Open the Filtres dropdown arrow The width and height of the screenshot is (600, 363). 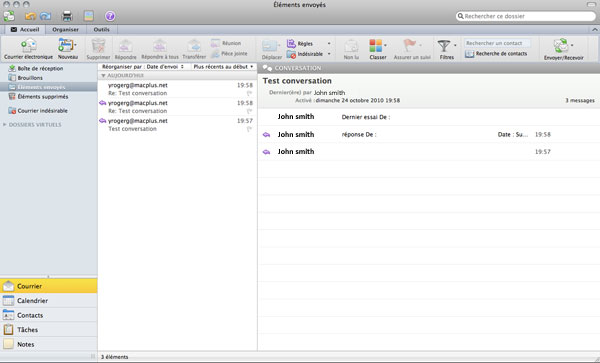pyautogui.click(x=455, y=46)
